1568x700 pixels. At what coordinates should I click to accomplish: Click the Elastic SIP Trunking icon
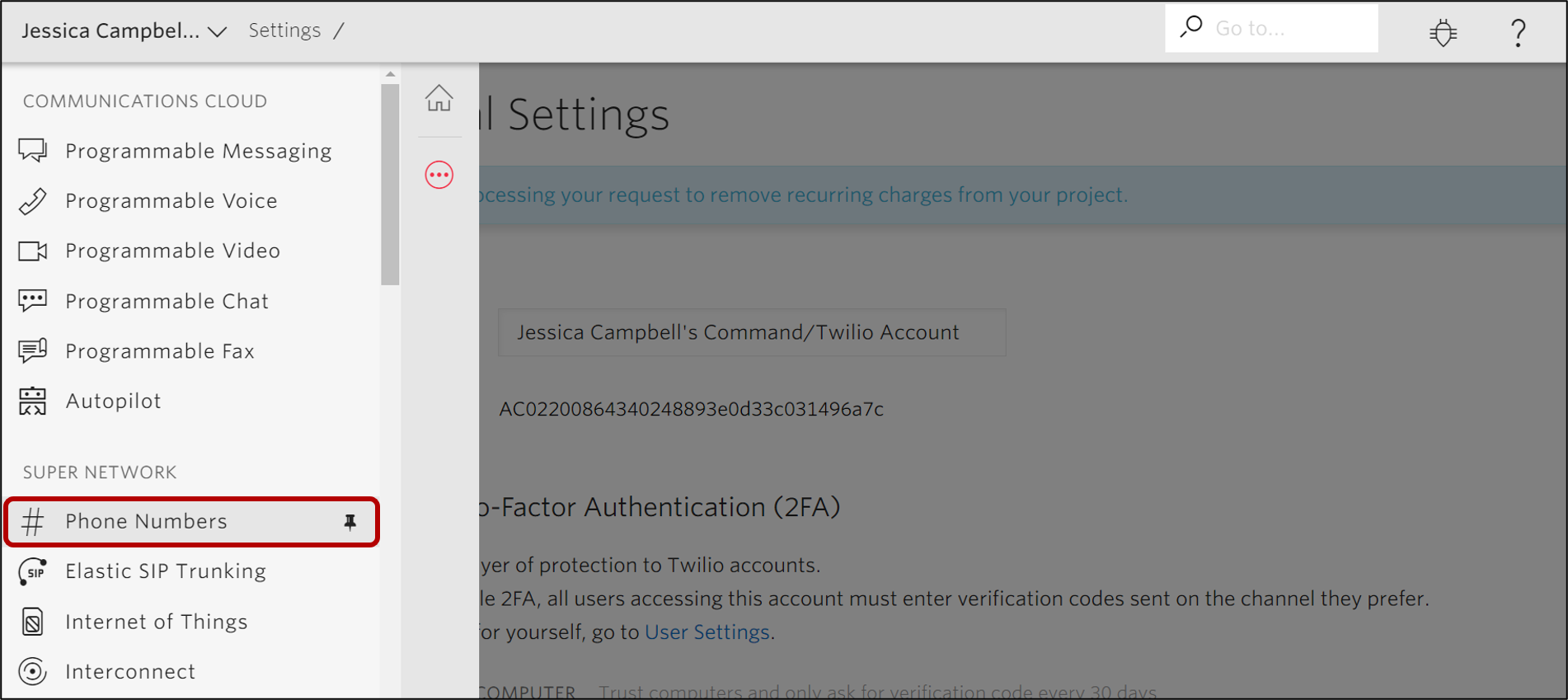coord(33,571)
